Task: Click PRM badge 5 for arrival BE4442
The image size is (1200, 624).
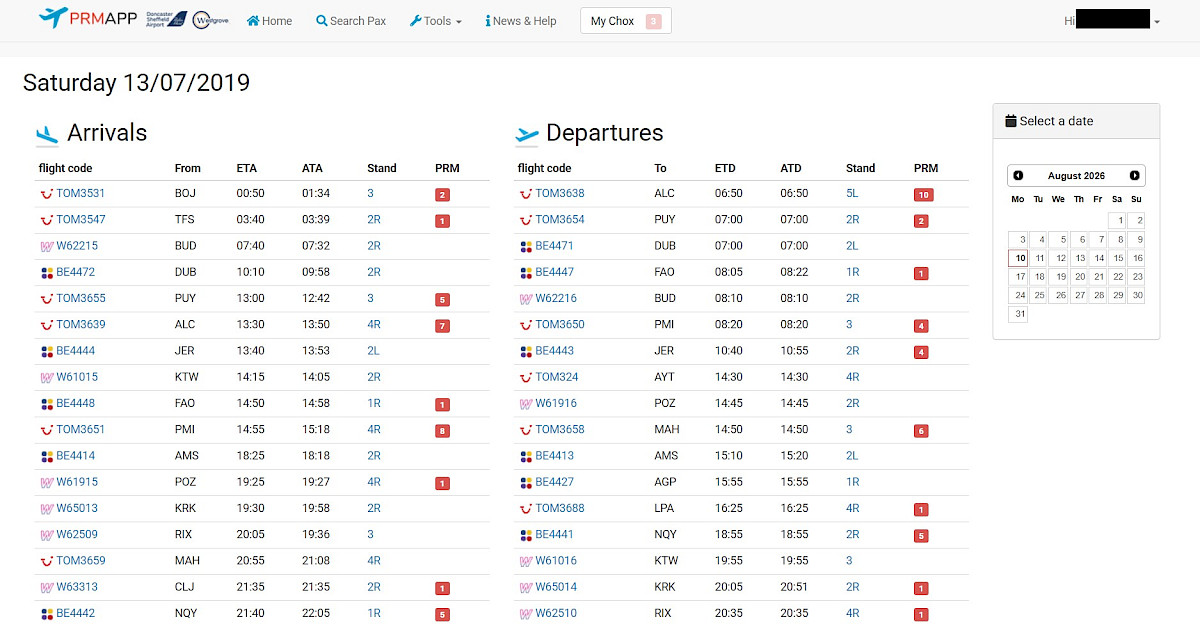Action: point(442,615)
